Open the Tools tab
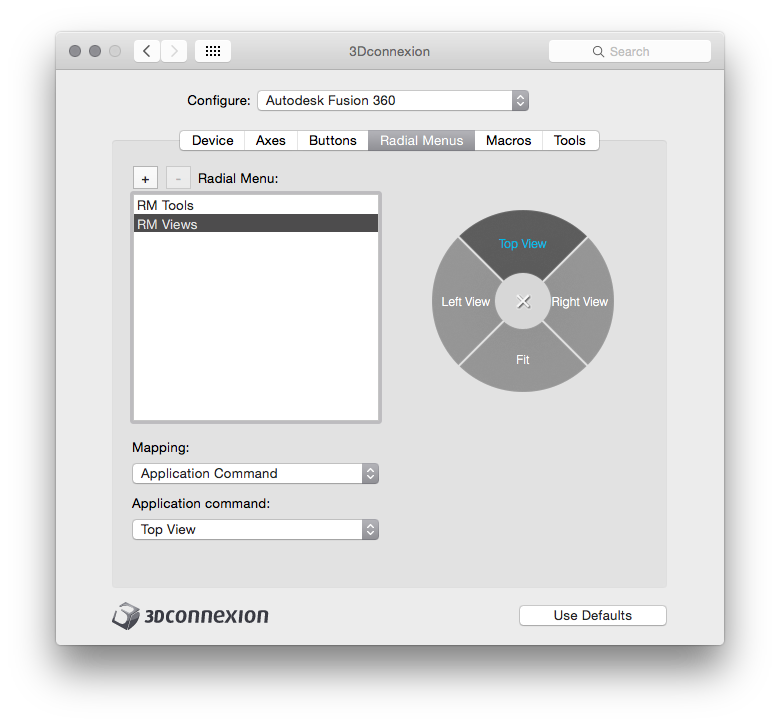Viewport: 780px width, 725px height. click(x=570, y=141)
